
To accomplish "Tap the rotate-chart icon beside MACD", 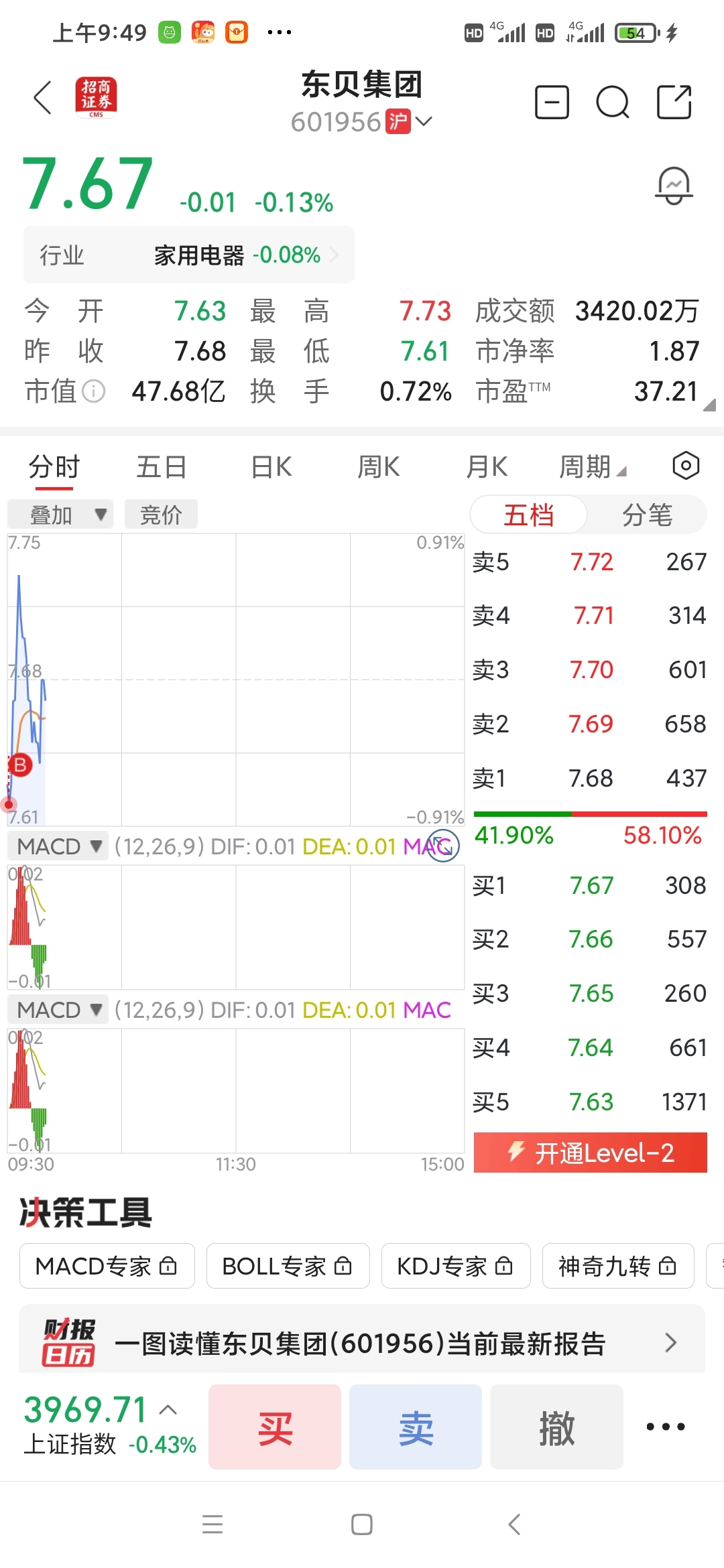I will [x=443, y=846].
